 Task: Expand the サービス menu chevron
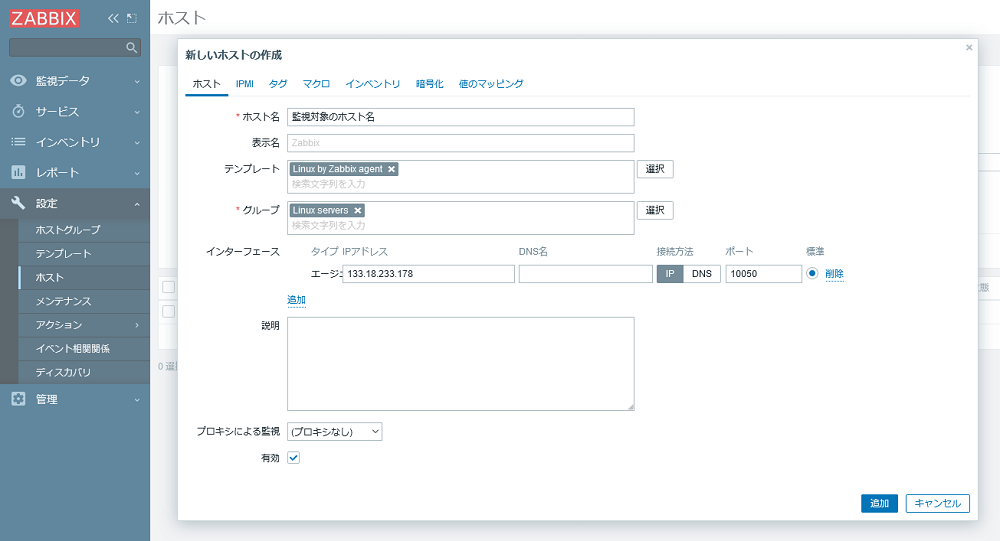pos(137,112)
